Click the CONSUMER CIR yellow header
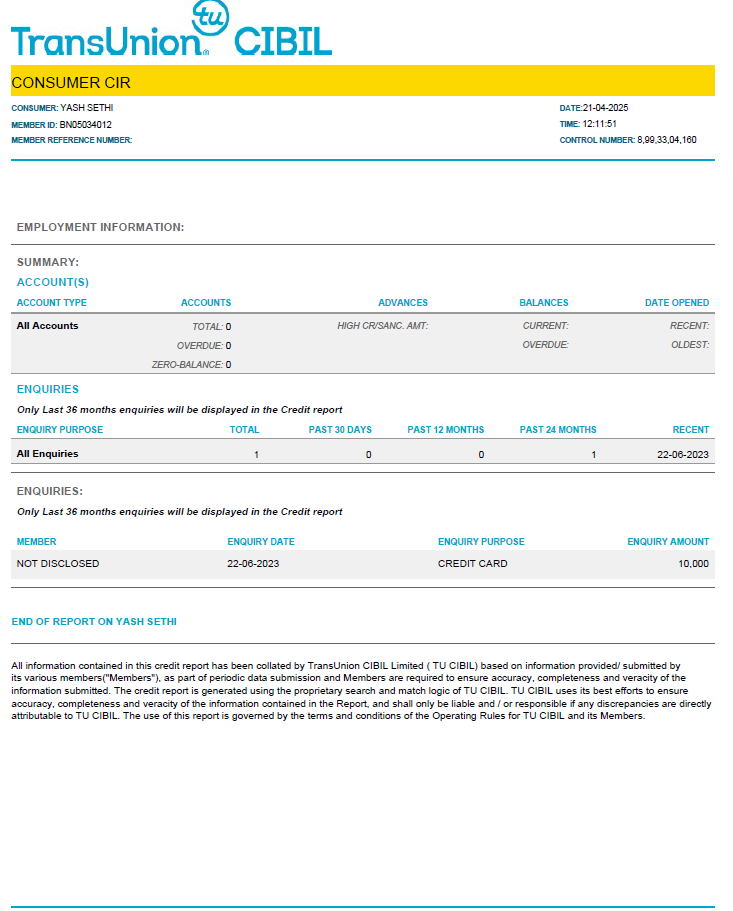This screenshot has width=733, height=911. coord(362,81)
